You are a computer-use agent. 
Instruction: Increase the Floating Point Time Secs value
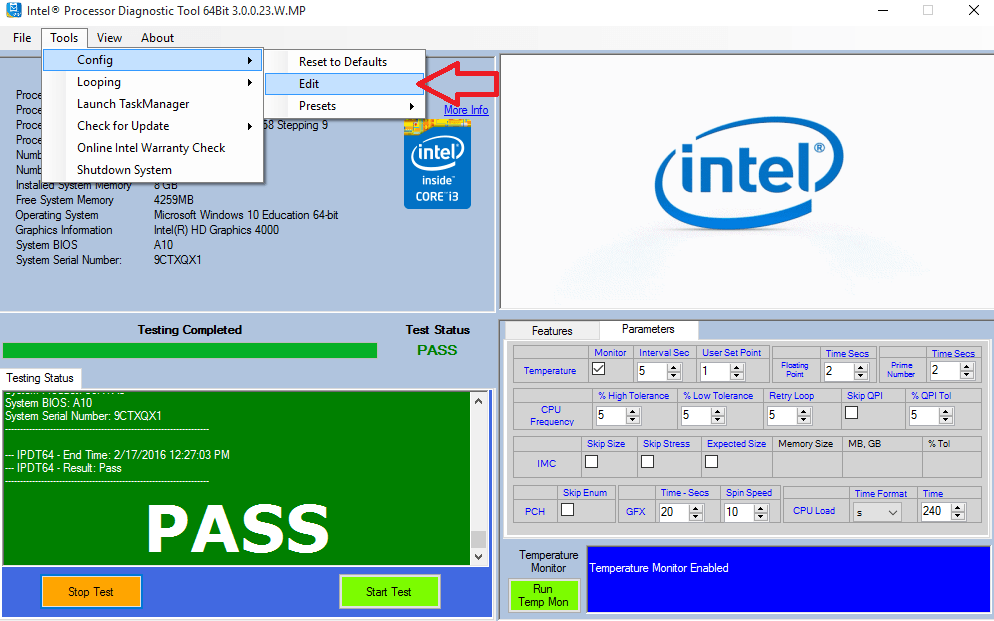[860, 367]
